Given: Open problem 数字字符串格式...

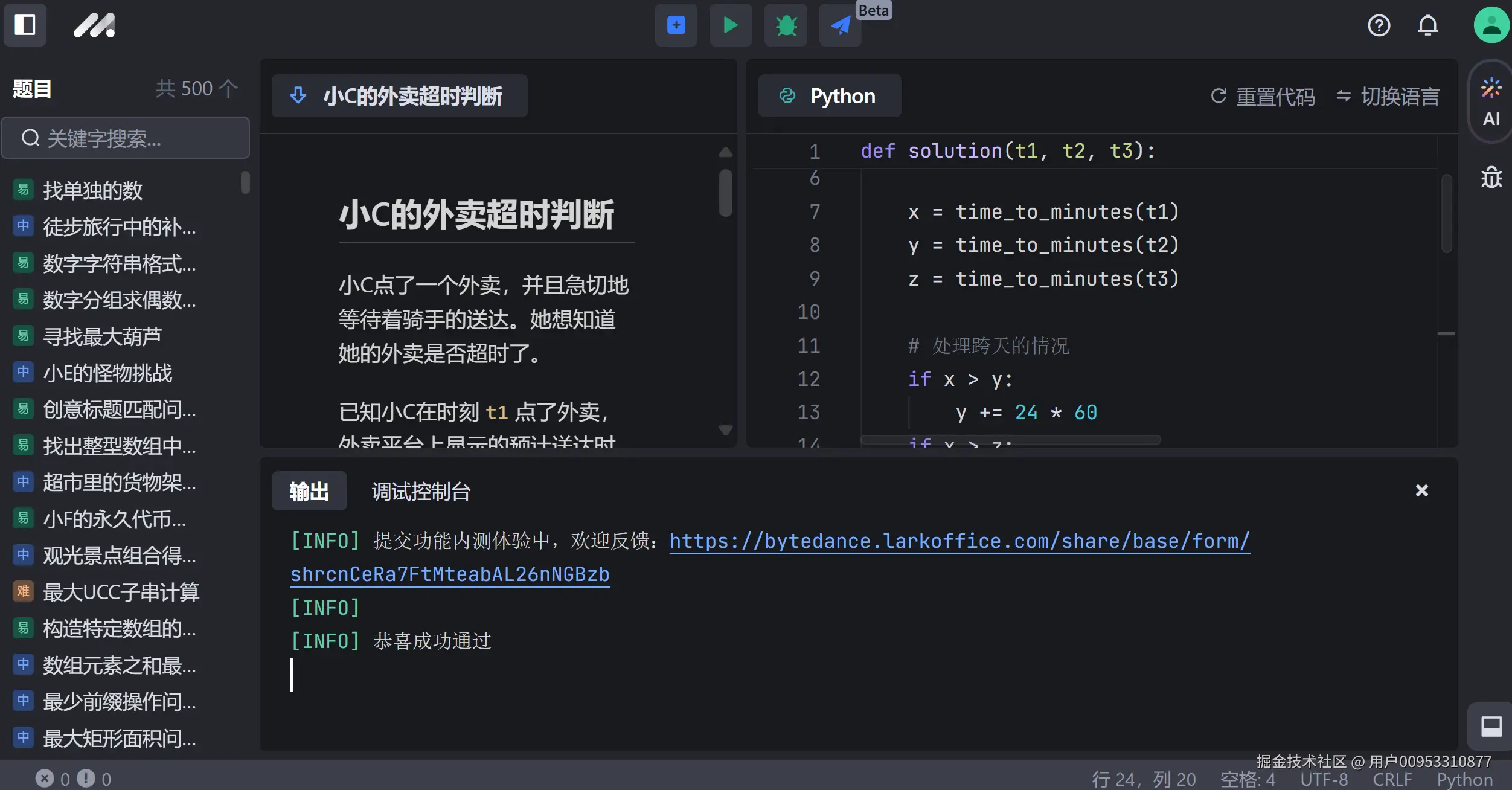Looking at the screenshot, I should coord(119,263).
